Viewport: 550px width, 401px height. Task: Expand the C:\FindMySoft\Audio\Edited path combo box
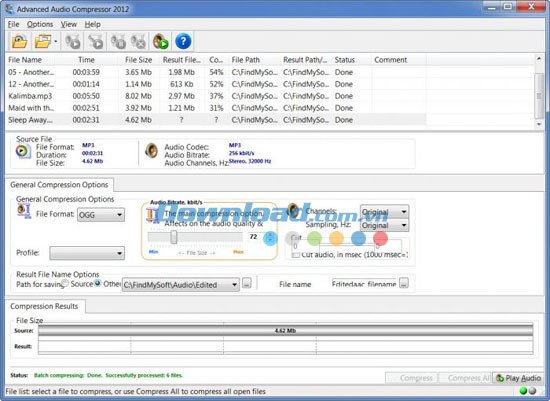point(181,285)
